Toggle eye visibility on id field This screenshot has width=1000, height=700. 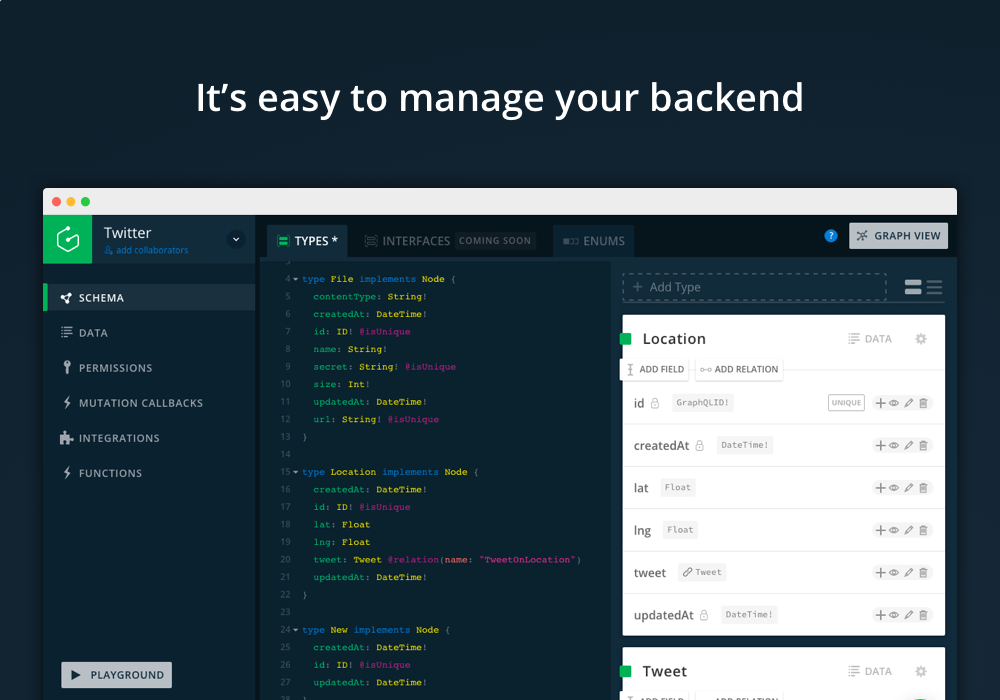click(894, 403)
